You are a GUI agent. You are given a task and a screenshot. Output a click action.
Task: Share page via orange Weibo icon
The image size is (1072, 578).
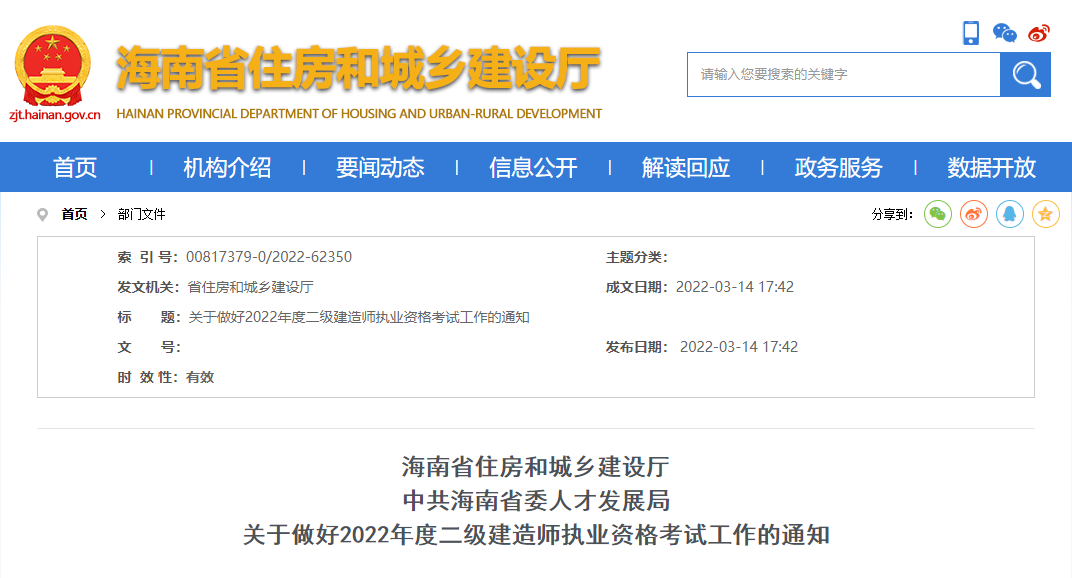tap(974, 214)
